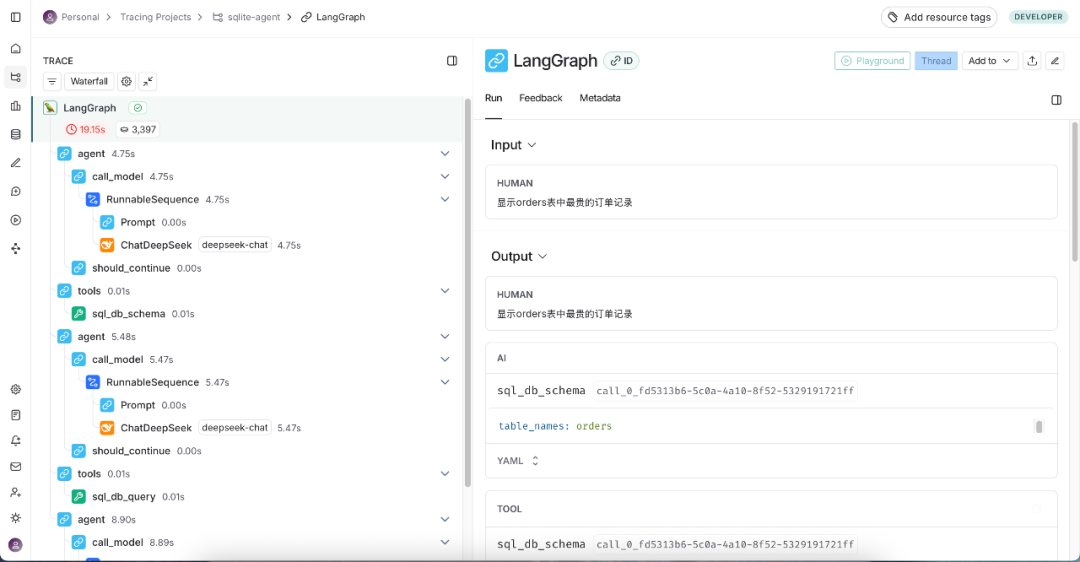Collapse the tools node above sql_db_schema

(x=445, y=291)
